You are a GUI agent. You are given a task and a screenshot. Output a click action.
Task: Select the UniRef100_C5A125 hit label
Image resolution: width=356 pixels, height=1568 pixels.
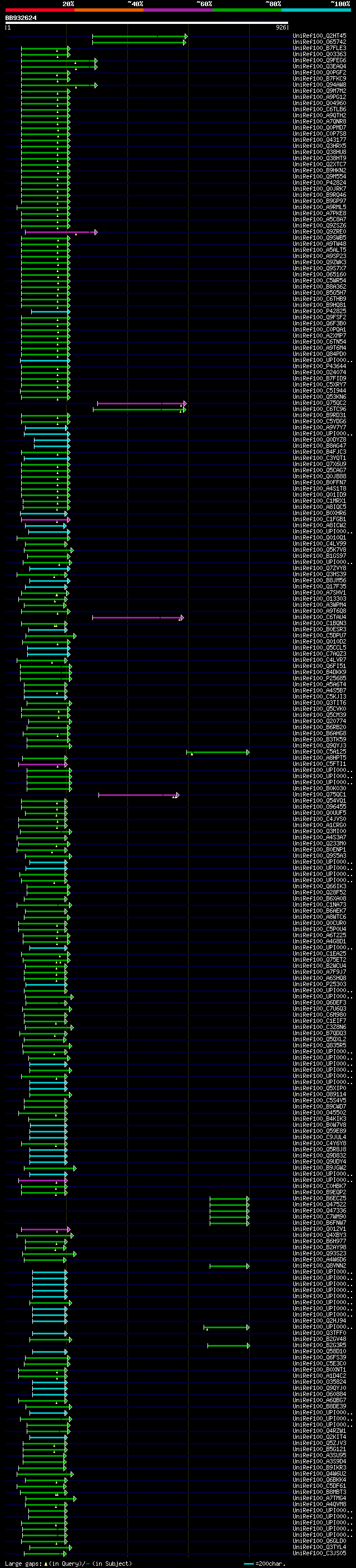[319, 752]
